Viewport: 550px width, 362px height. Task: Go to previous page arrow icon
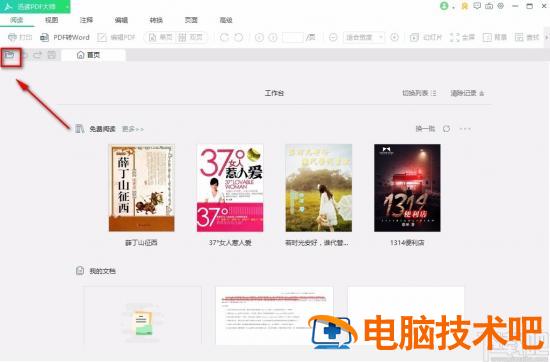(x=259, y=37)
